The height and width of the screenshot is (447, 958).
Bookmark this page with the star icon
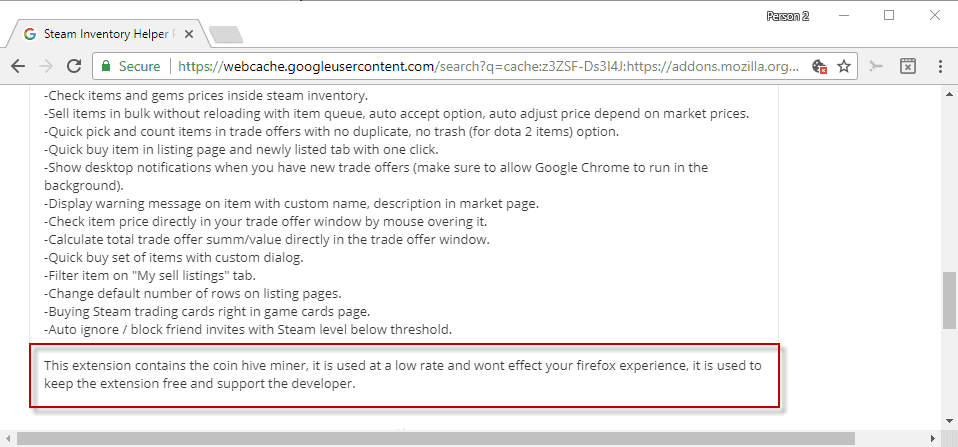(844, 66)
